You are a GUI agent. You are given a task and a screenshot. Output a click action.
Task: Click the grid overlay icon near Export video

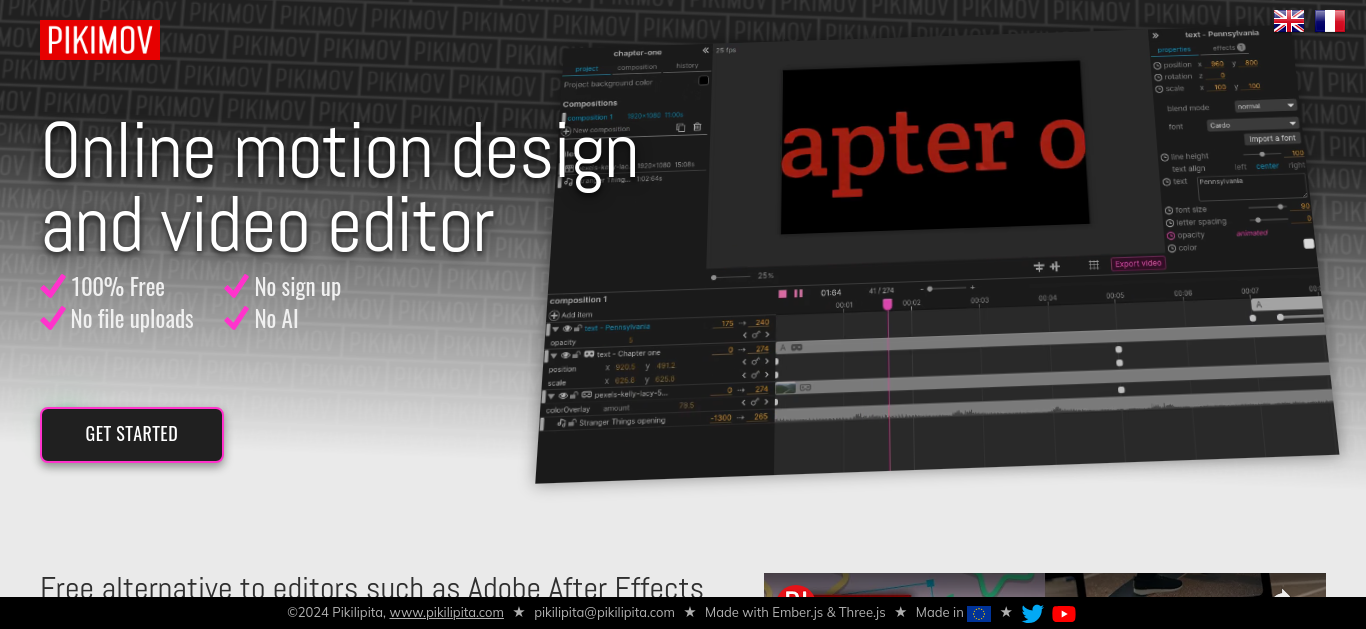[x=1094, y=264]
